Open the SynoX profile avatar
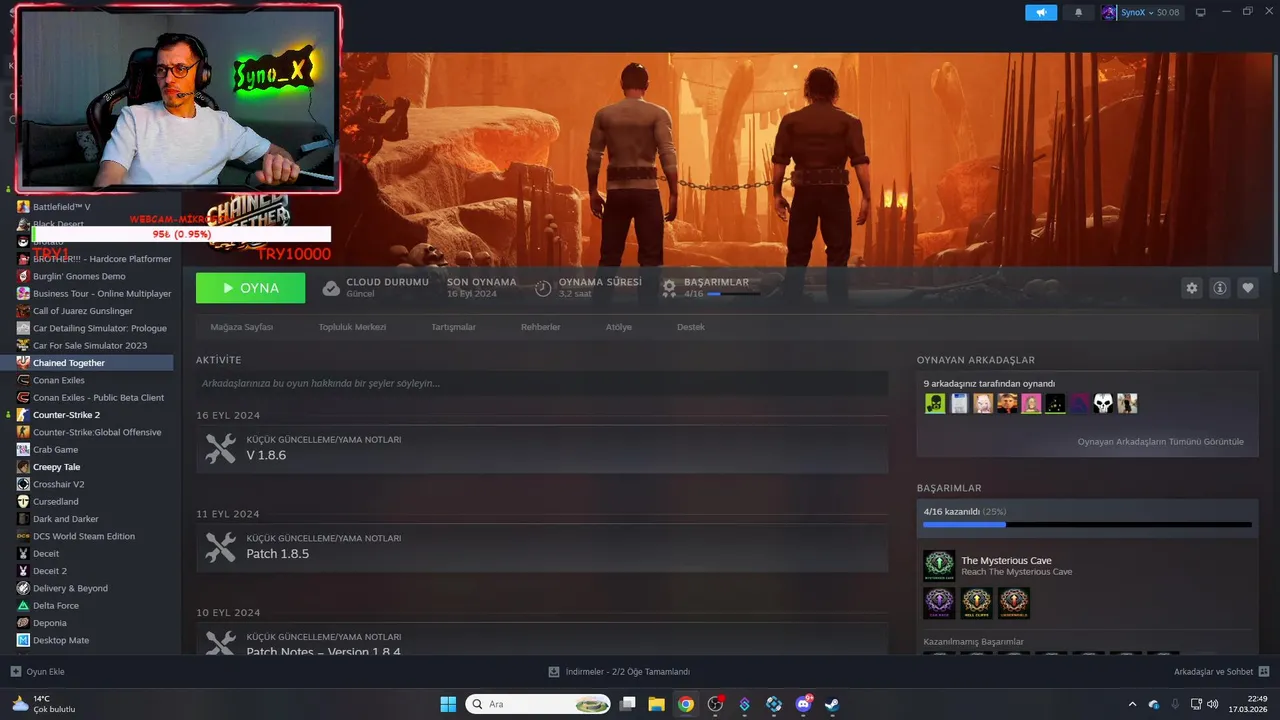The width and height of the screenshot is (1280, 720). point(1109,13)
